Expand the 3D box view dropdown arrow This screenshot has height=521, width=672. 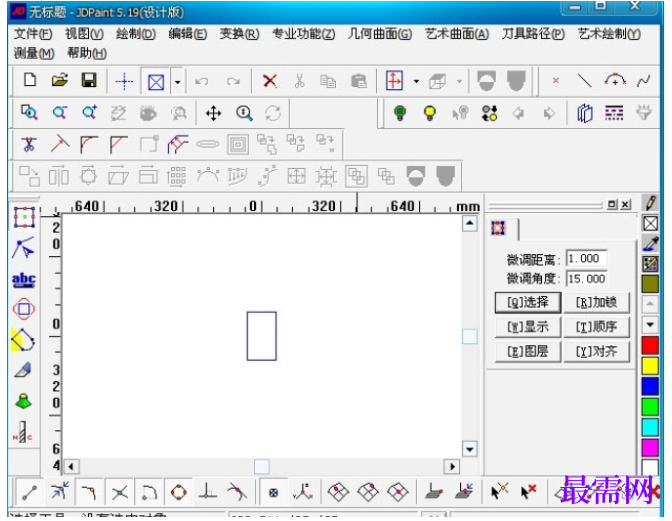pos(459,81)
